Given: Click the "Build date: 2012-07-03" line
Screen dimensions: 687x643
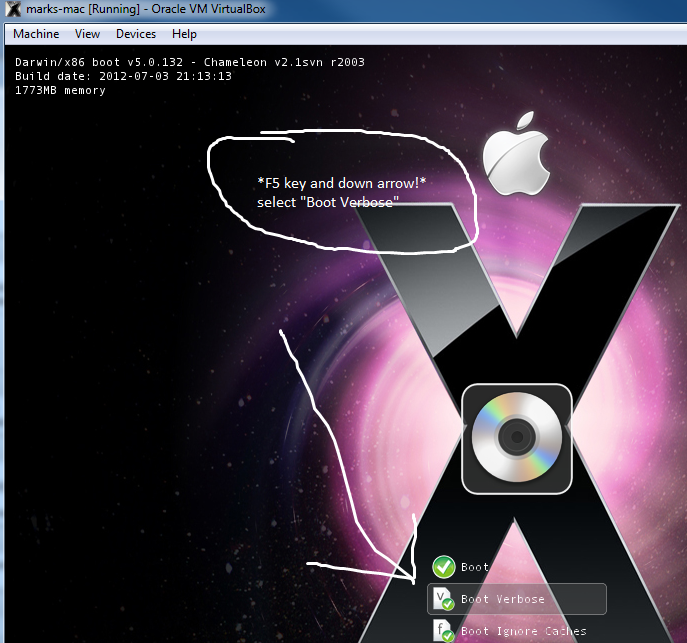Looking at the screenshot, I should click(123, 76).
